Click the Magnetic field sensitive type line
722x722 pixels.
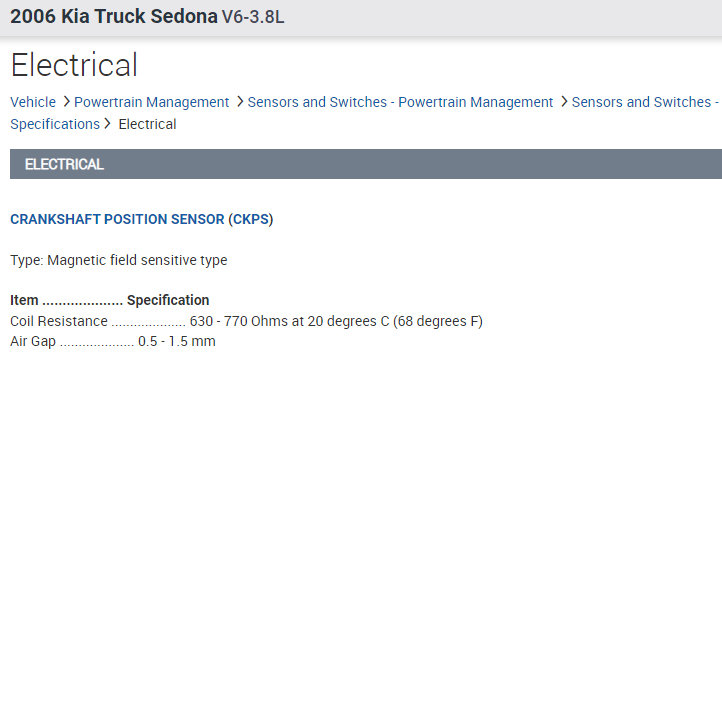pyautogui.click(x=119, y=260)
